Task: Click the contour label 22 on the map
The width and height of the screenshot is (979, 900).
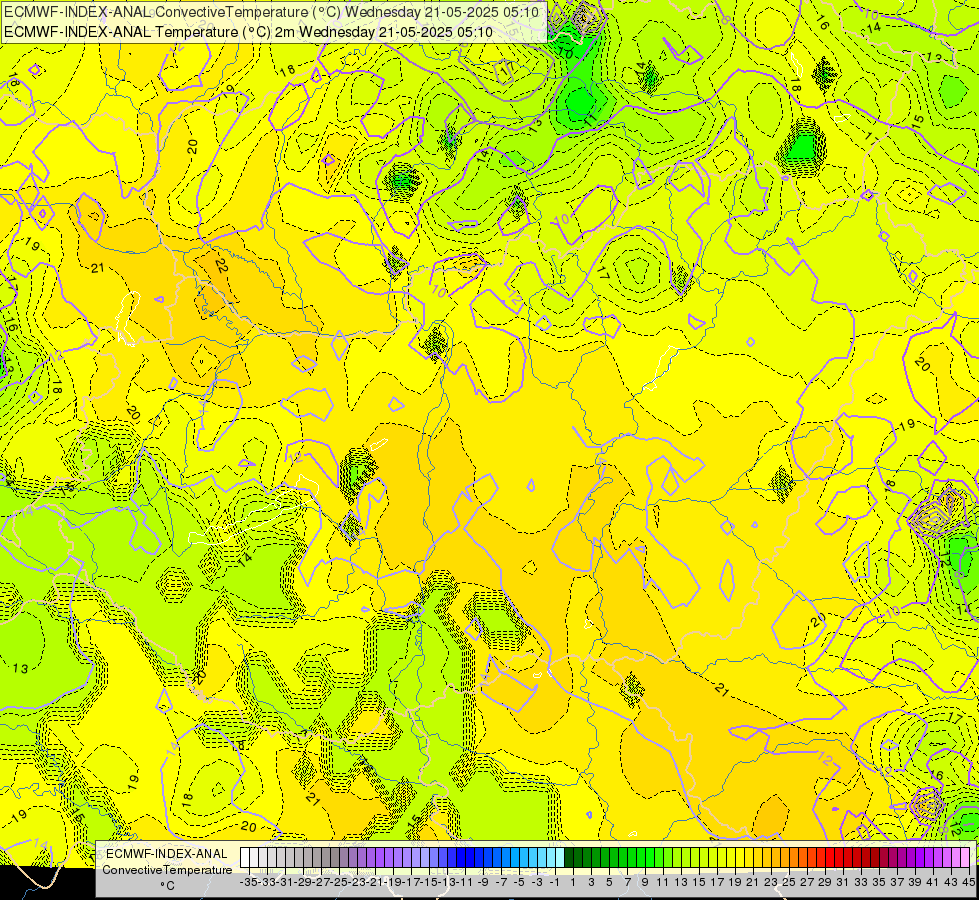Action: tap(221, 266)
